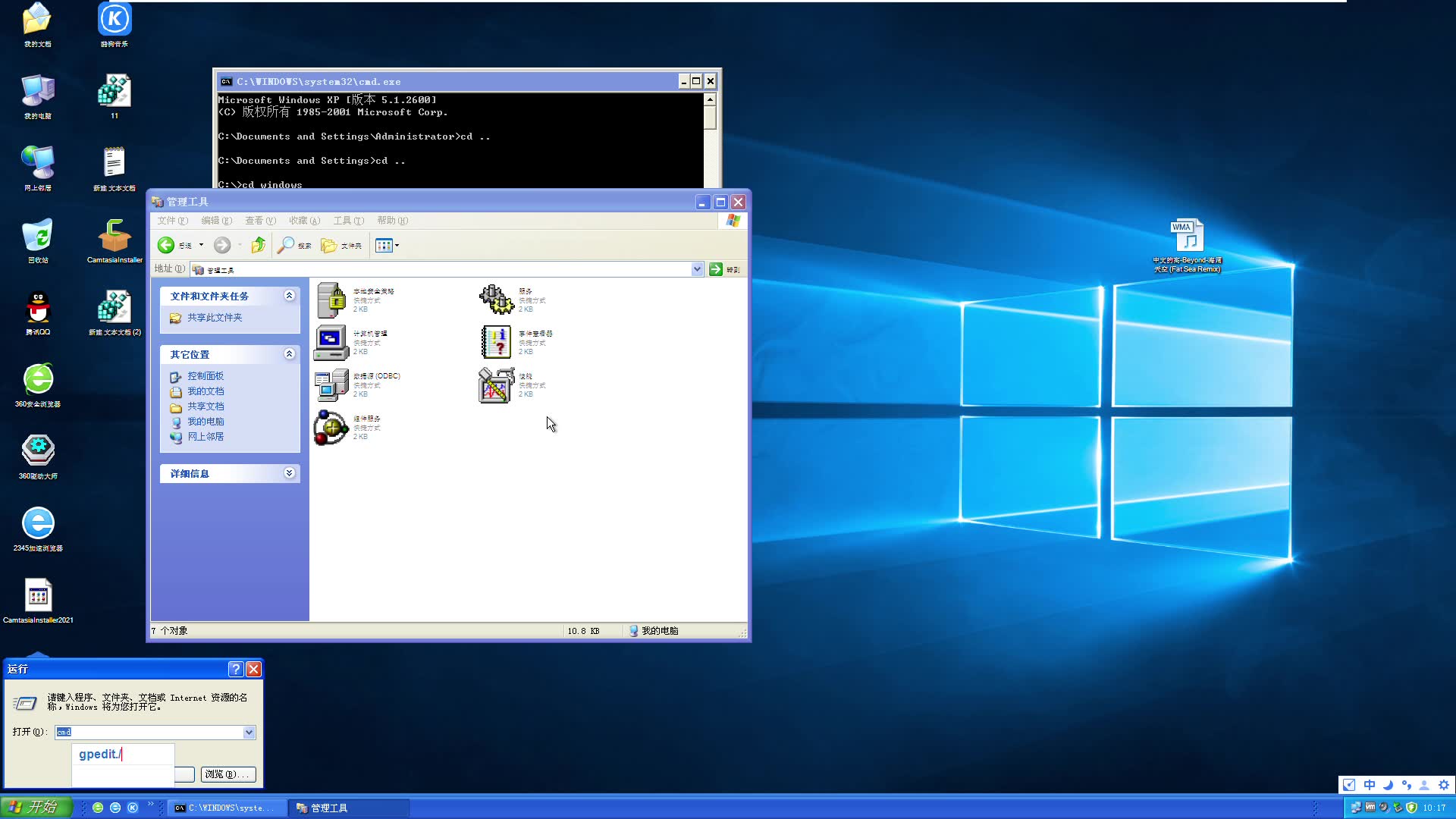Select the 事件查看器 notebook icon
Screen dimensions: 1456x819
point(497,342)
